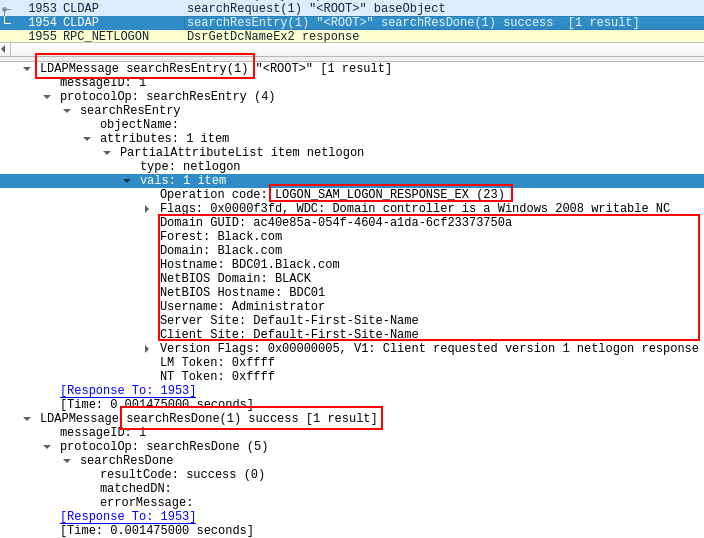Collapse the LDAPMessage searchResDone(1) node
Screen dimensions: 704x538
tap(27, 419)
